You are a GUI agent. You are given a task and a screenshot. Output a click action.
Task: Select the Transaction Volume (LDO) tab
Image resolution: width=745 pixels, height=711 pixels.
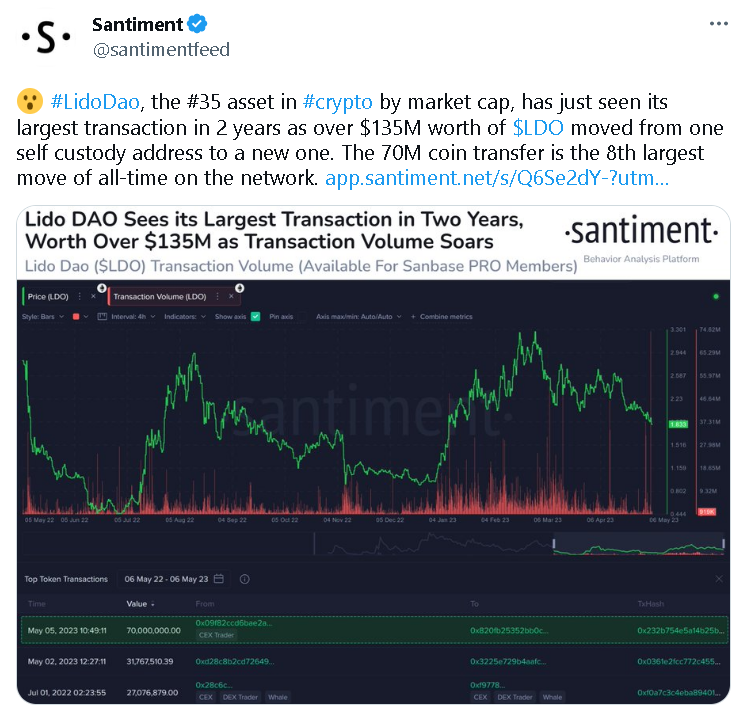[x=160, y=297]
